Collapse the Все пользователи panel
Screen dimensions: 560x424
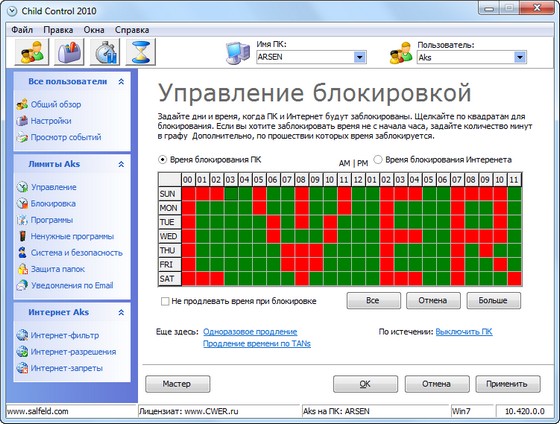(x=121, y=81)
